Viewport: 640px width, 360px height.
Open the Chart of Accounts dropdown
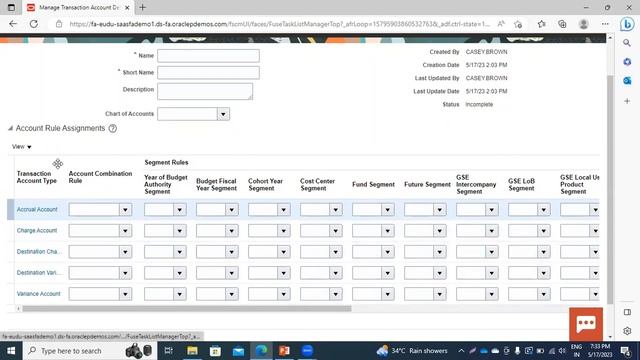click(223, 114)
